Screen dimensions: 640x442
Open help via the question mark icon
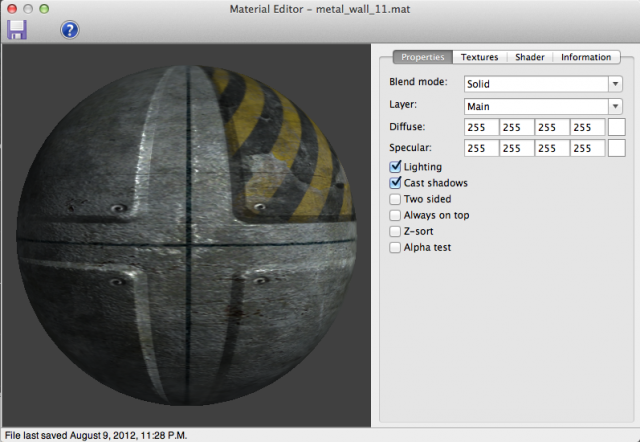coord(69,29)
